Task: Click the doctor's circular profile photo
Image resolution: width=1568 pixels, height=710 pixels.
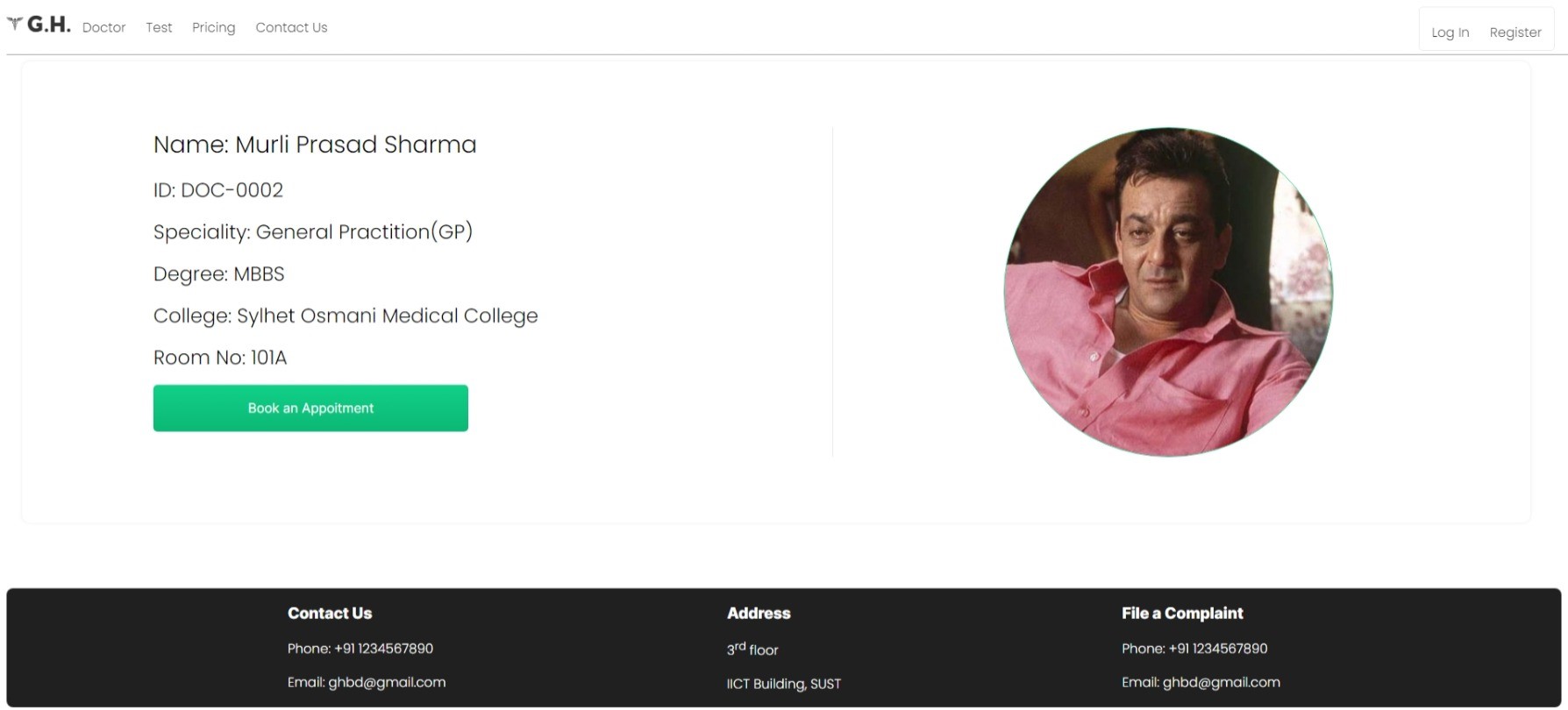Action: [1168, 292]
